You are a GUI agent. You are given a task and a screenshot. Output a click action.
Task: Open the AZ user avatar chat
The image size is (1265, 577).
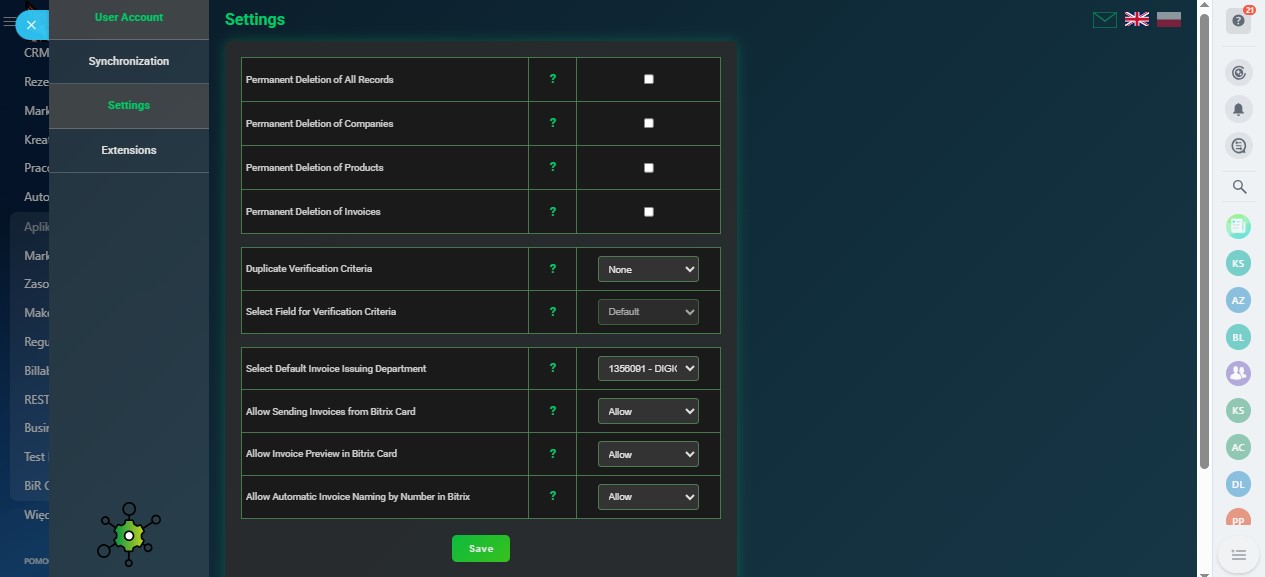(x=1238, y=300)
